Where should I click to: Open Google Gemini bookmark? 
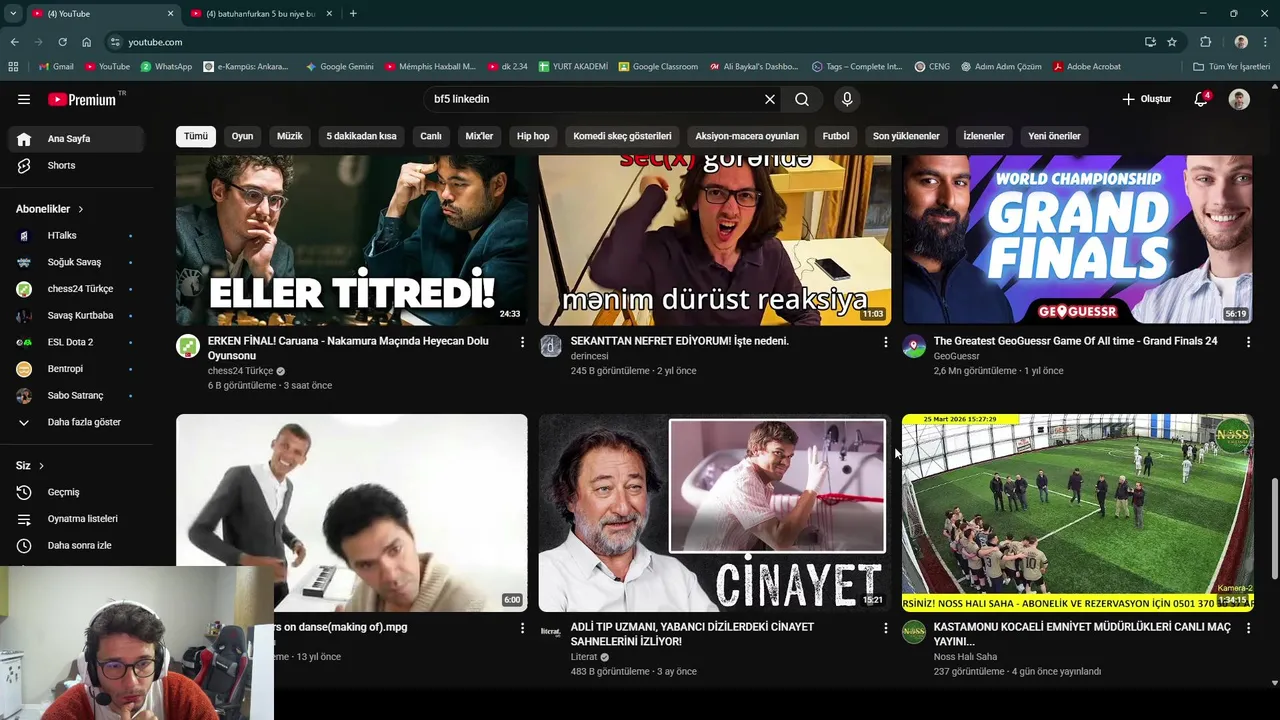(340, 67)
